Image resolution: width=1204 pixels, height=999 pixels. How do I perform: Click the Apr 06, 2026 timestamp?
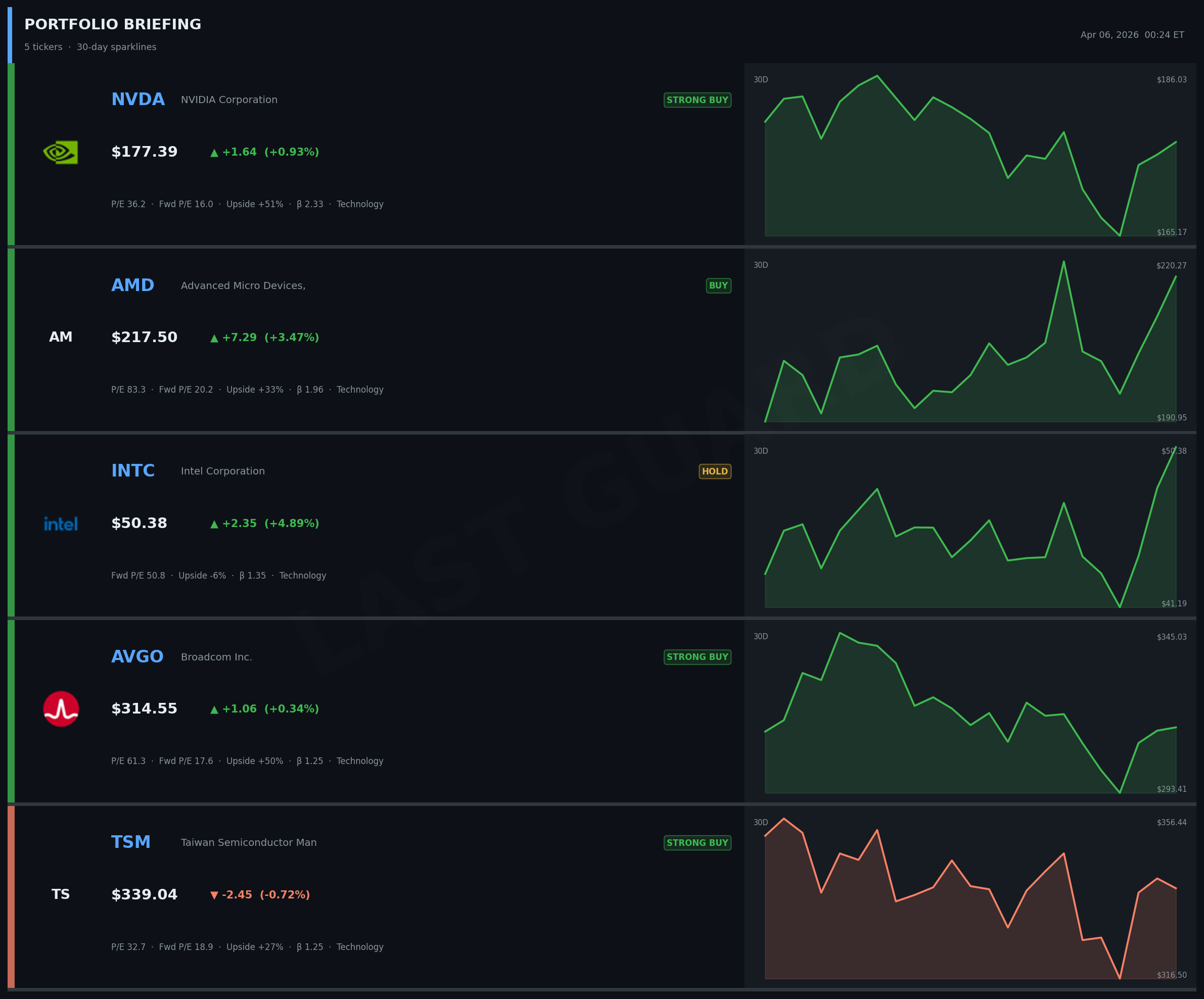(x=1132, y=35)
